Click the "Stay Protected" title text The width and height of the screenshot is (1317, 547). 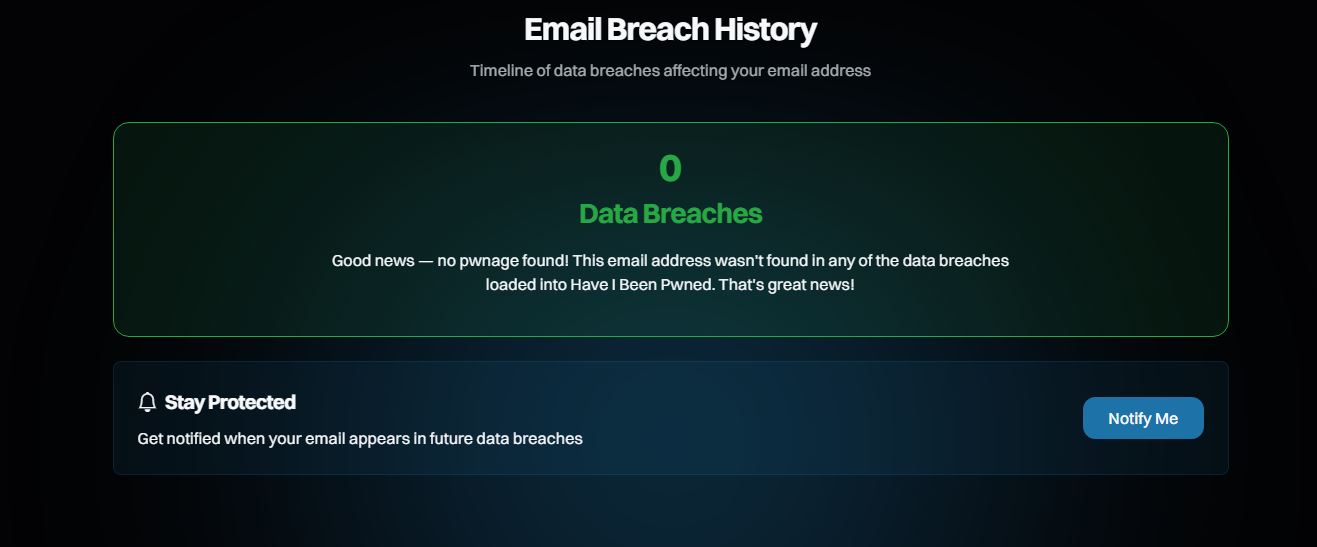pyautogui.click(x=230, y=402)
